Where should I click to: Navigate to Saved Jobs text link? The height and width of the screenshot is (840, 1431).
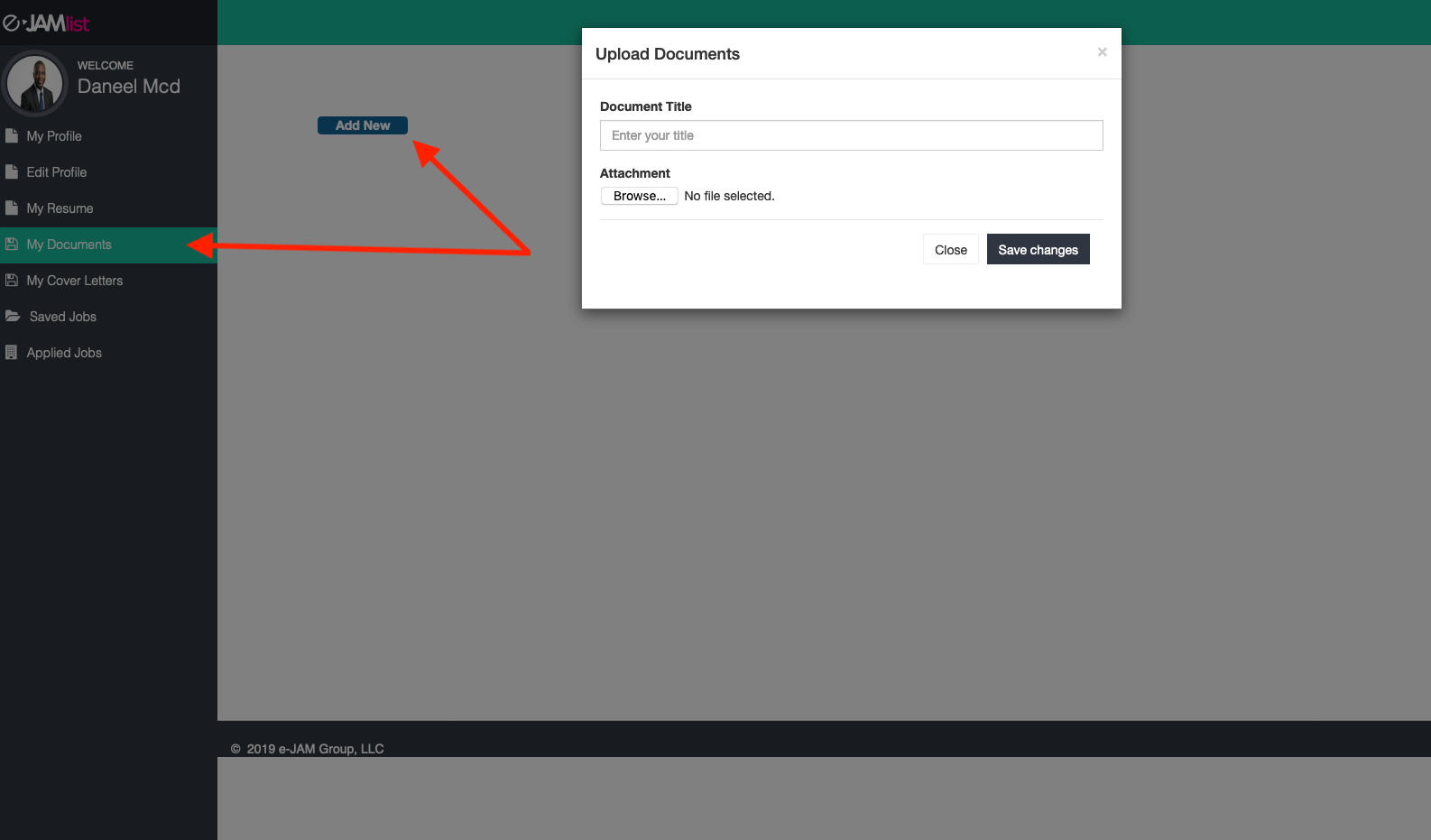[63, 317]
